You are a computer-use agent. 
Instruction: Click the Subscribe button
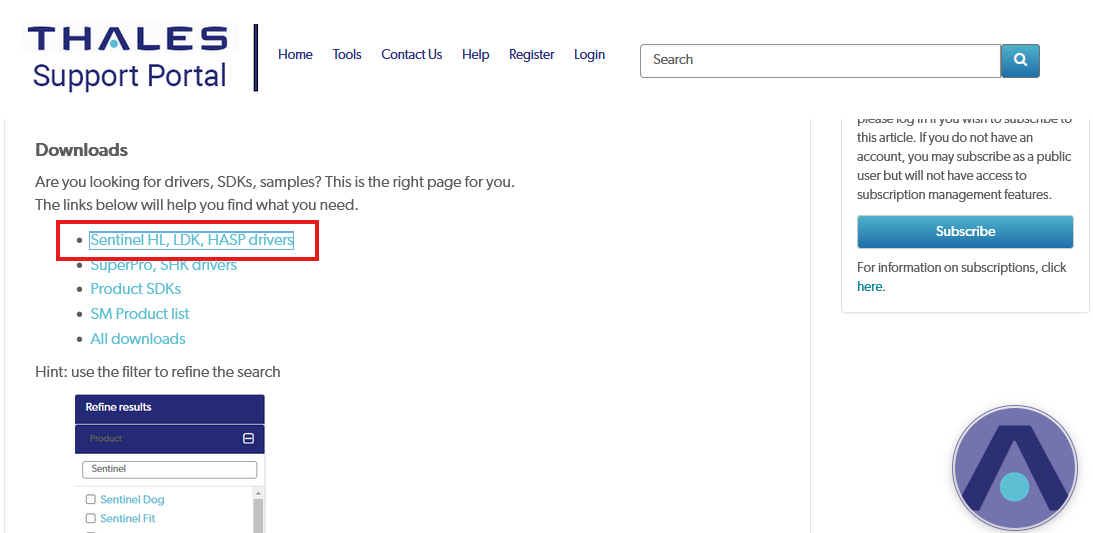965,231
